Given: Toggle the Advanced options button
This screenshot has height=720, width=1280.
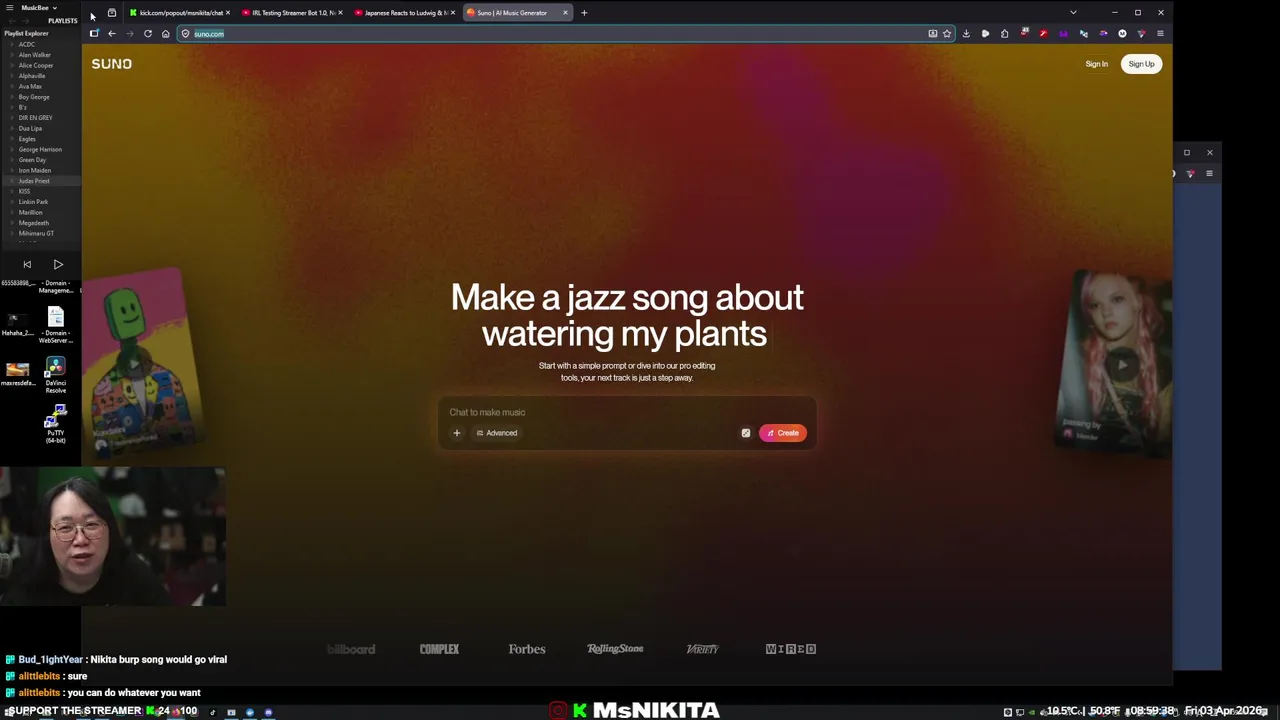Looking at the screenshot, I should tap(497, 433).
